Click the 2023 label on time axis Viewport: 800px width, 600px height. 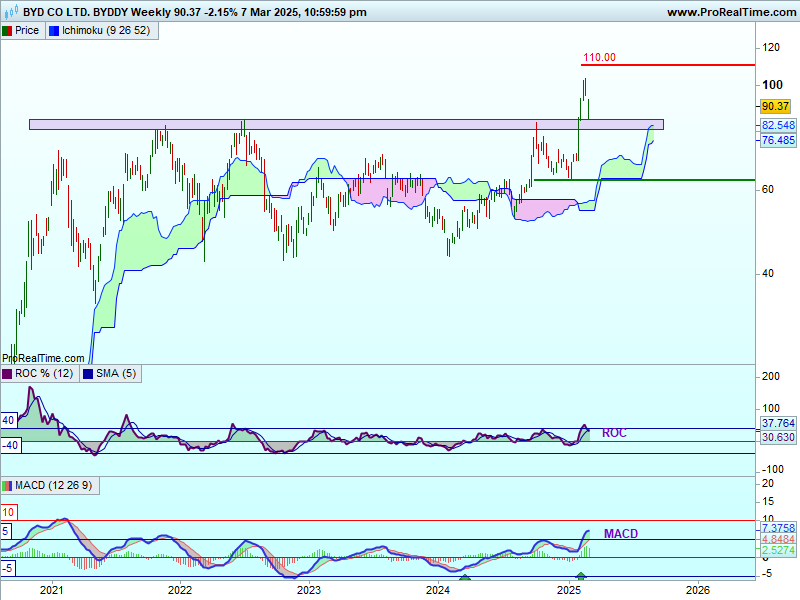pyautogui.click(x=309, y=590)
